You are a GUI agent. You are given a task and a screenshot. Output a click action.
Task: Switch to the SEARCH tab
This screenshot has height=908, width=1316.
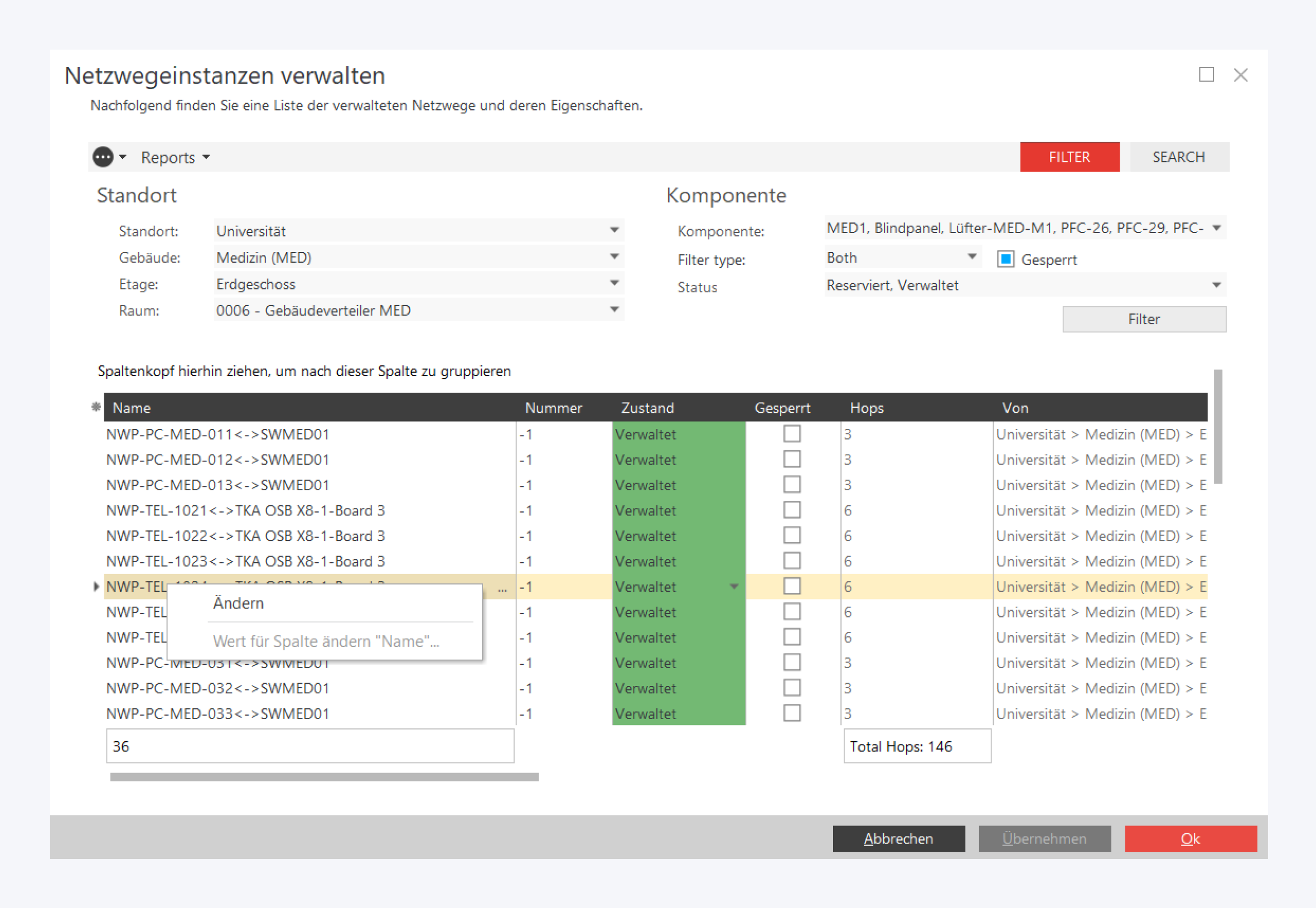(x=1178, y=157)
